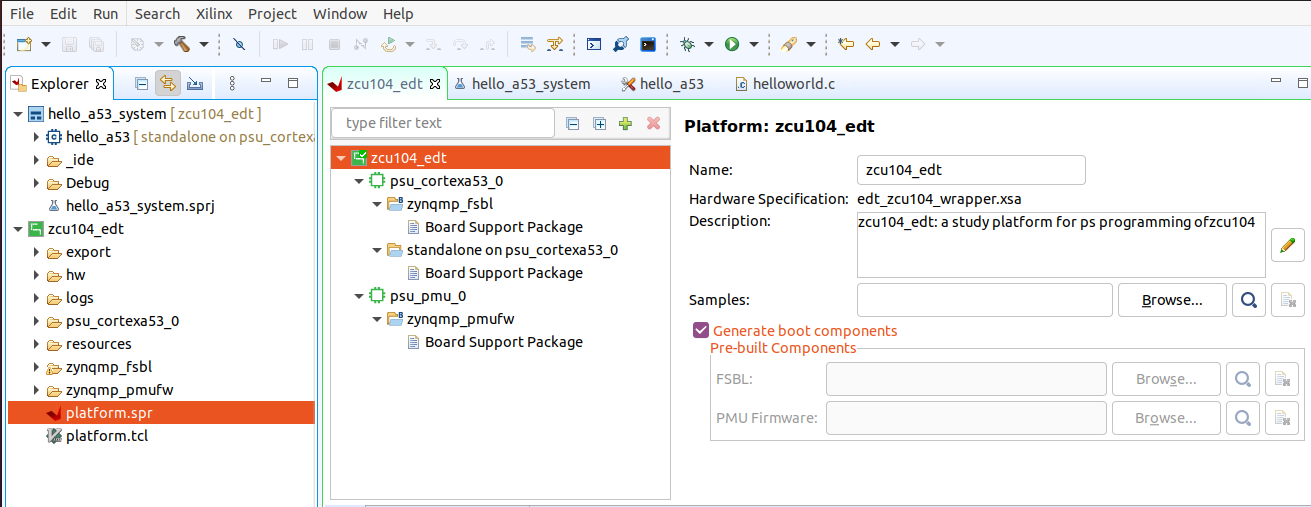The width and height of the screenshot is (1311, 507).
Task: Toggle Link with Editor in Explorer
Action: pyautogui.click(x=167, y=83)
